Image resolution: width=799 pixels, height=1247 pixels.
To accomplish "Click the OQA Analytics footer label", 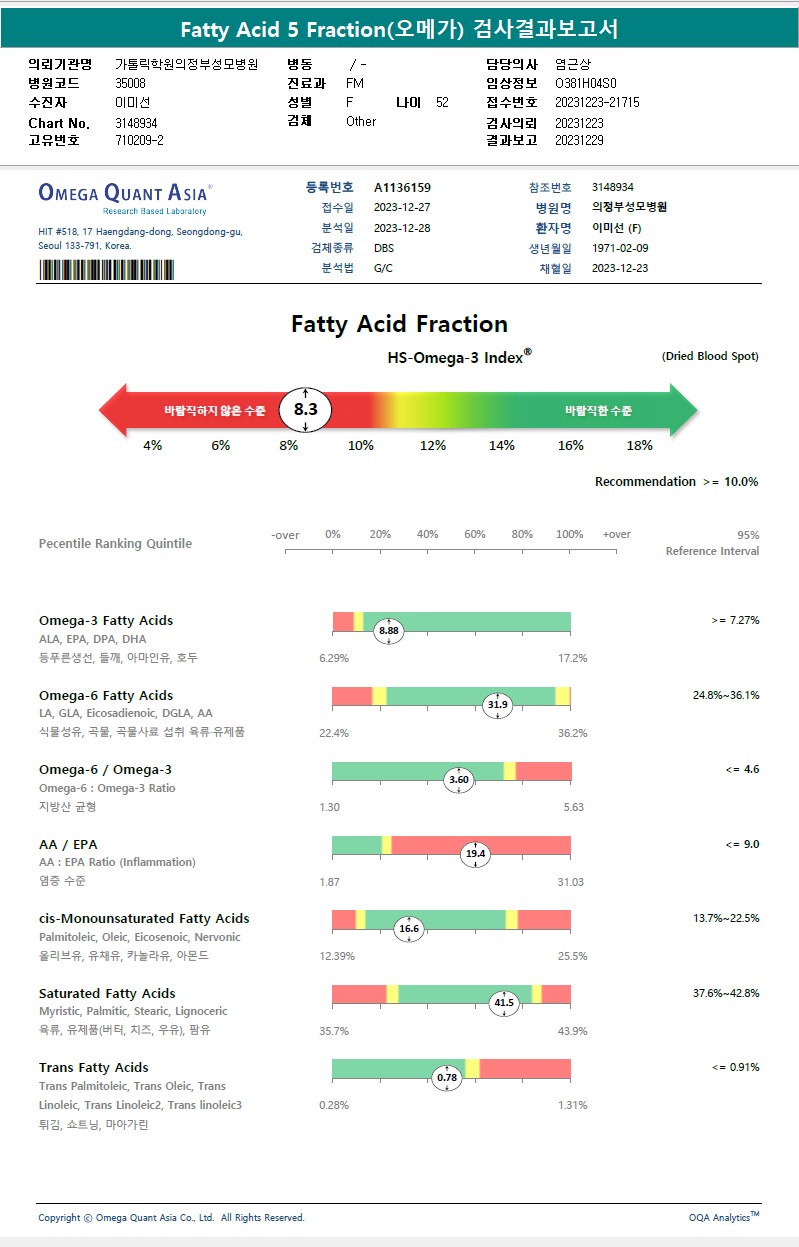I will coord(724,1217).
